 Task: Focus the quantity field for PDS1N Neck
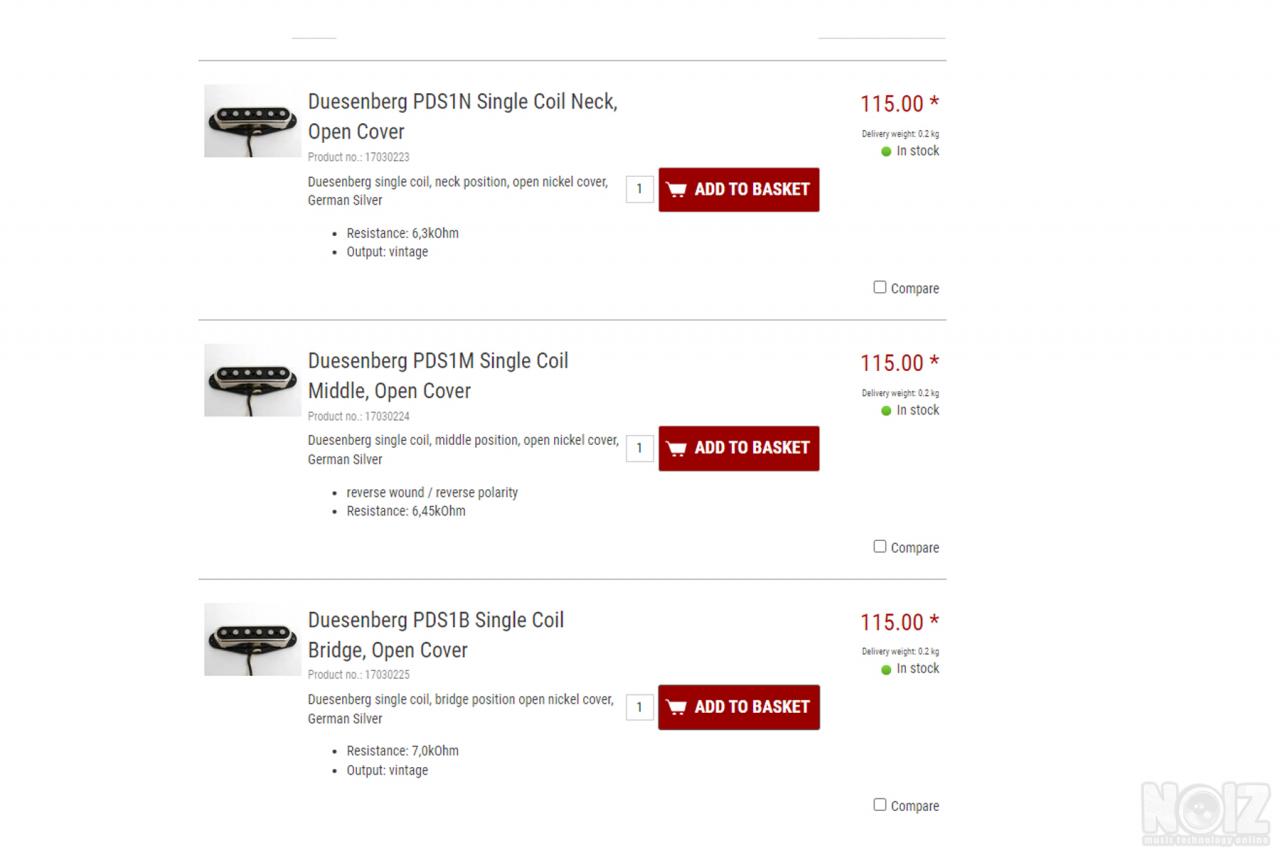(x=639, y=189)
